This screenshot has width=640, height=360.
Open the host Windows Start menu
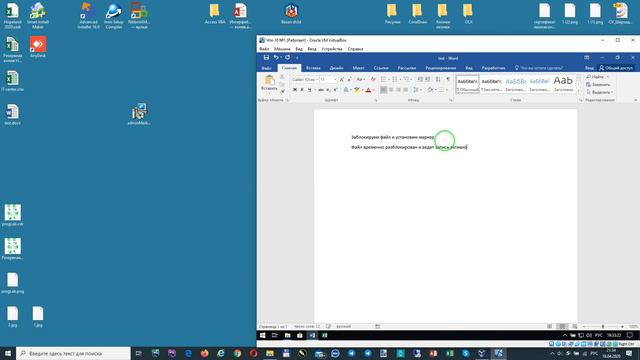[8, 353]
